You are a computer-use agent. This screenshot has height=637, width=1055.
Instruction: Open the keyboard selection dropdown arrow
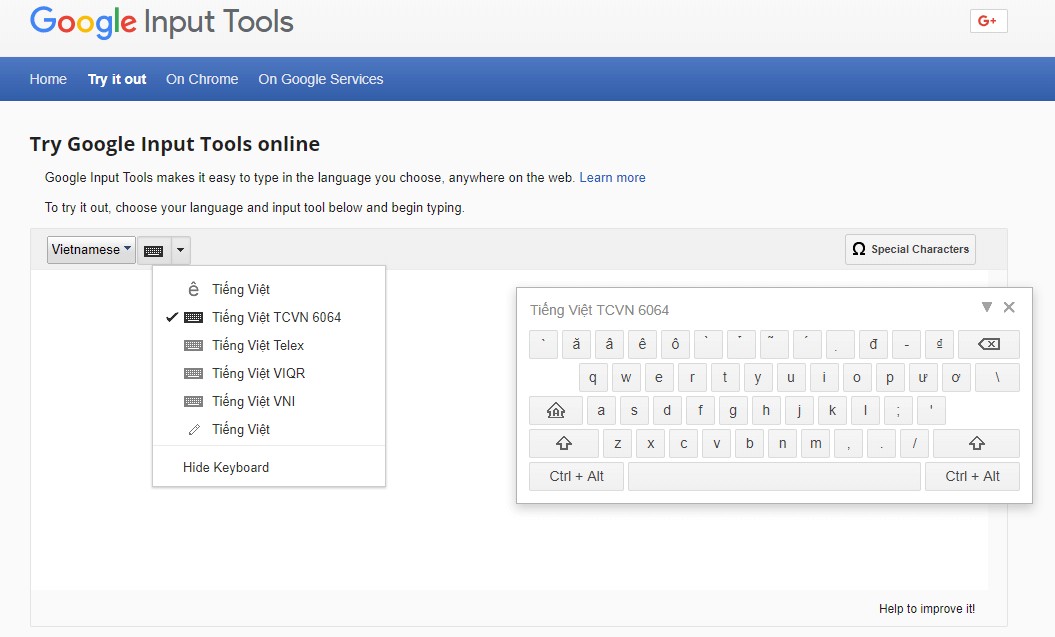point(179,249)
